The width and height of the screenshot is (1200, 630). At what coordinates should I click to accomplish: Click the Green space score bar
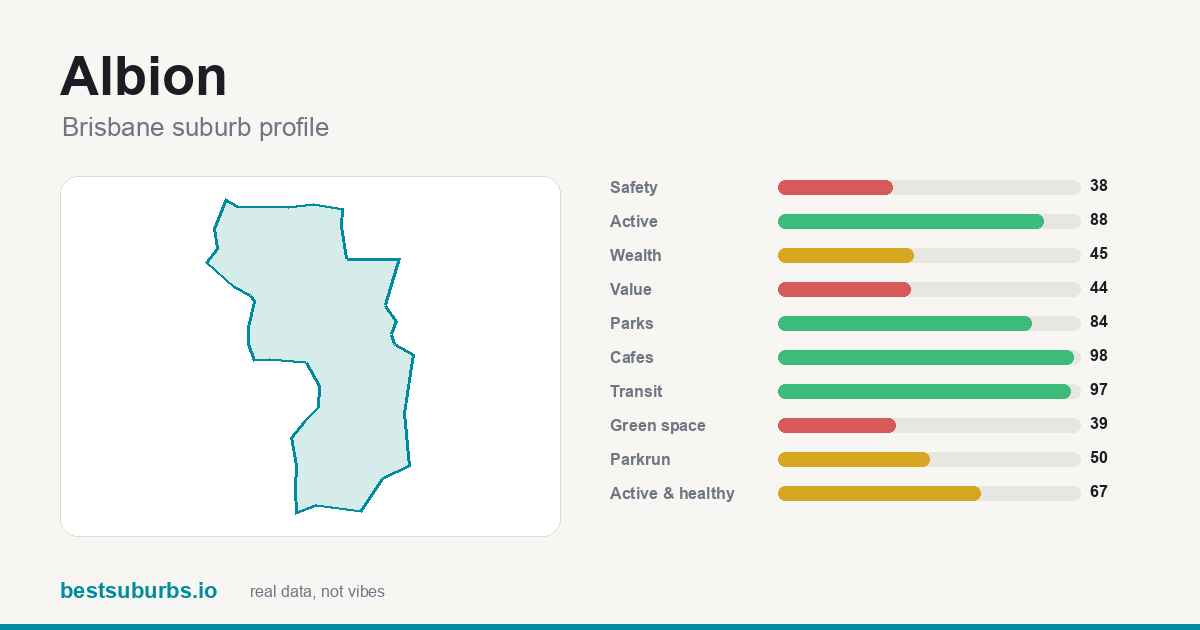click(929, 425)
